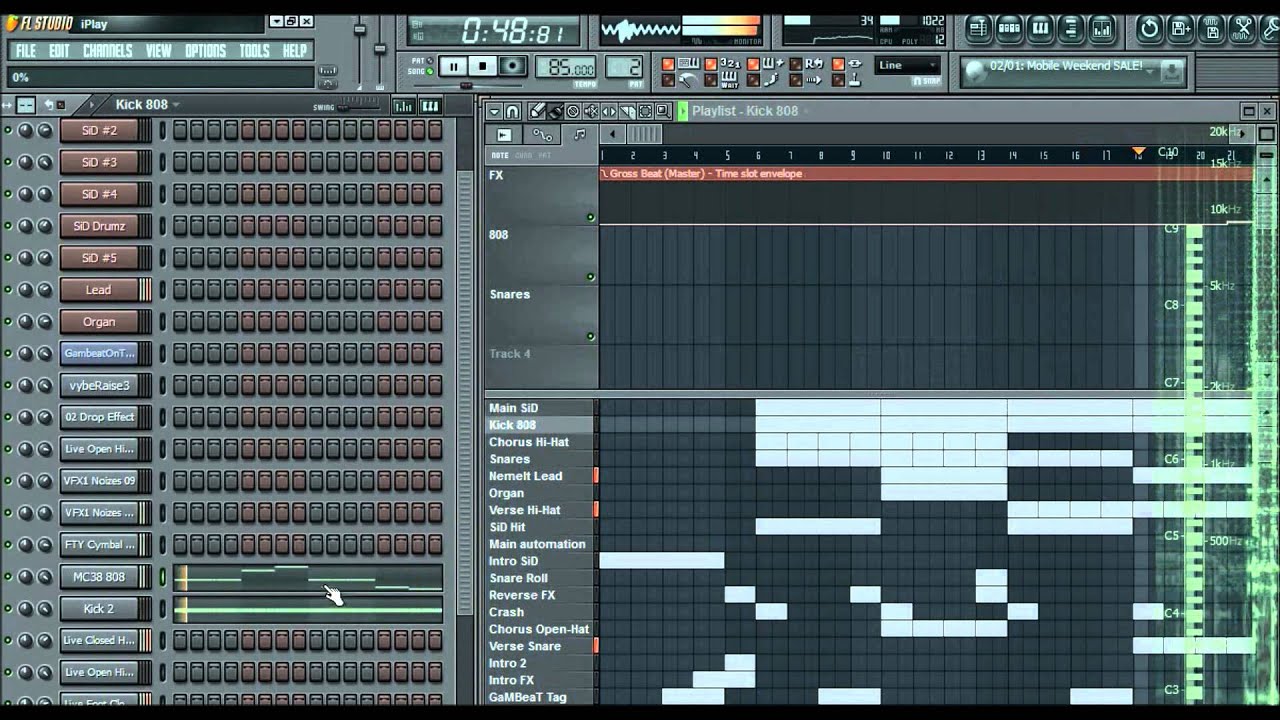Switch to automation clips focus tab icon
Viewport: 1280px width, 720px height.
542,135
